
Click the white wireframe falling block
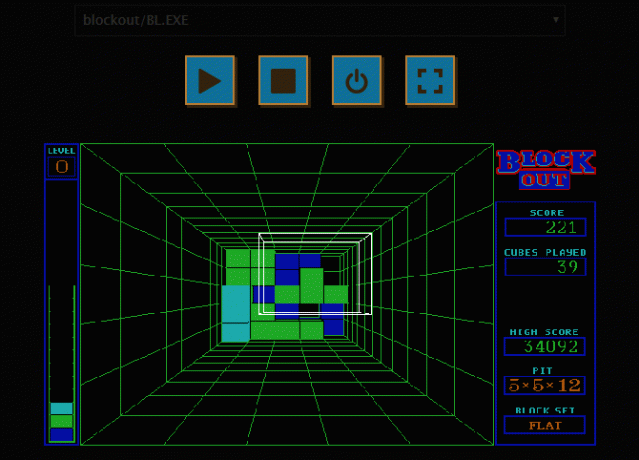315,274
